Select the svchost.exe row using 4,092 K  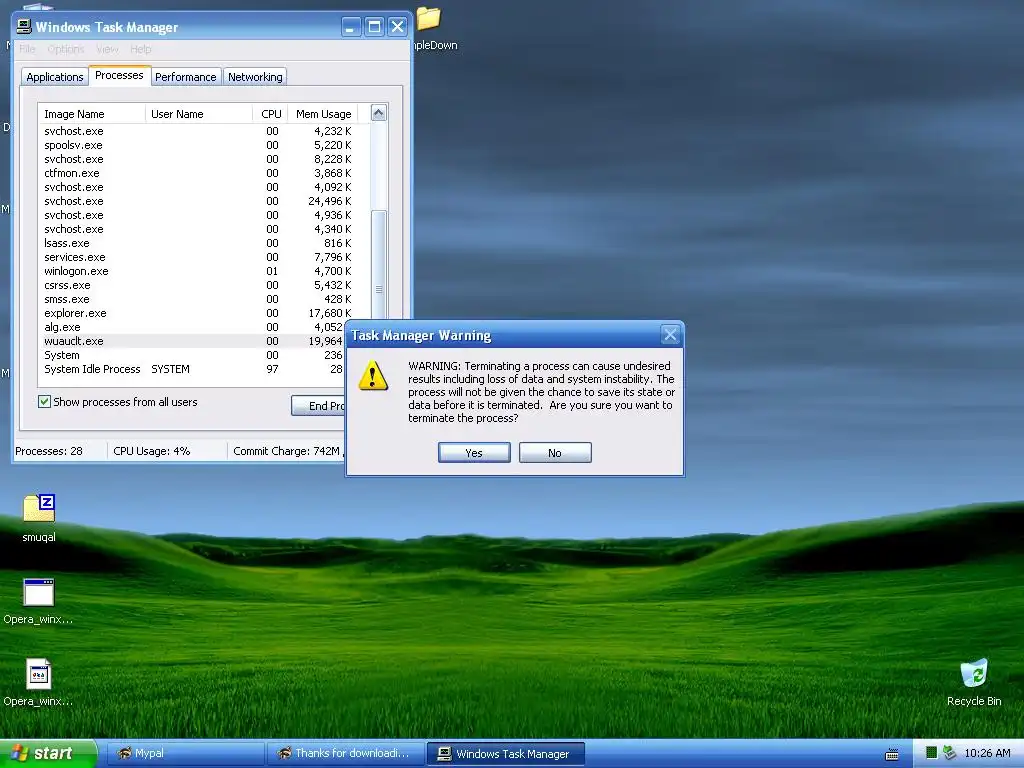[198, 187]
